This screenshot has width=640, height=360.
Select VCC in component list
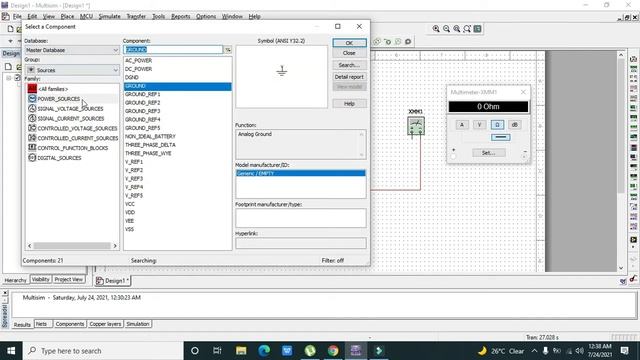point(130,204)
